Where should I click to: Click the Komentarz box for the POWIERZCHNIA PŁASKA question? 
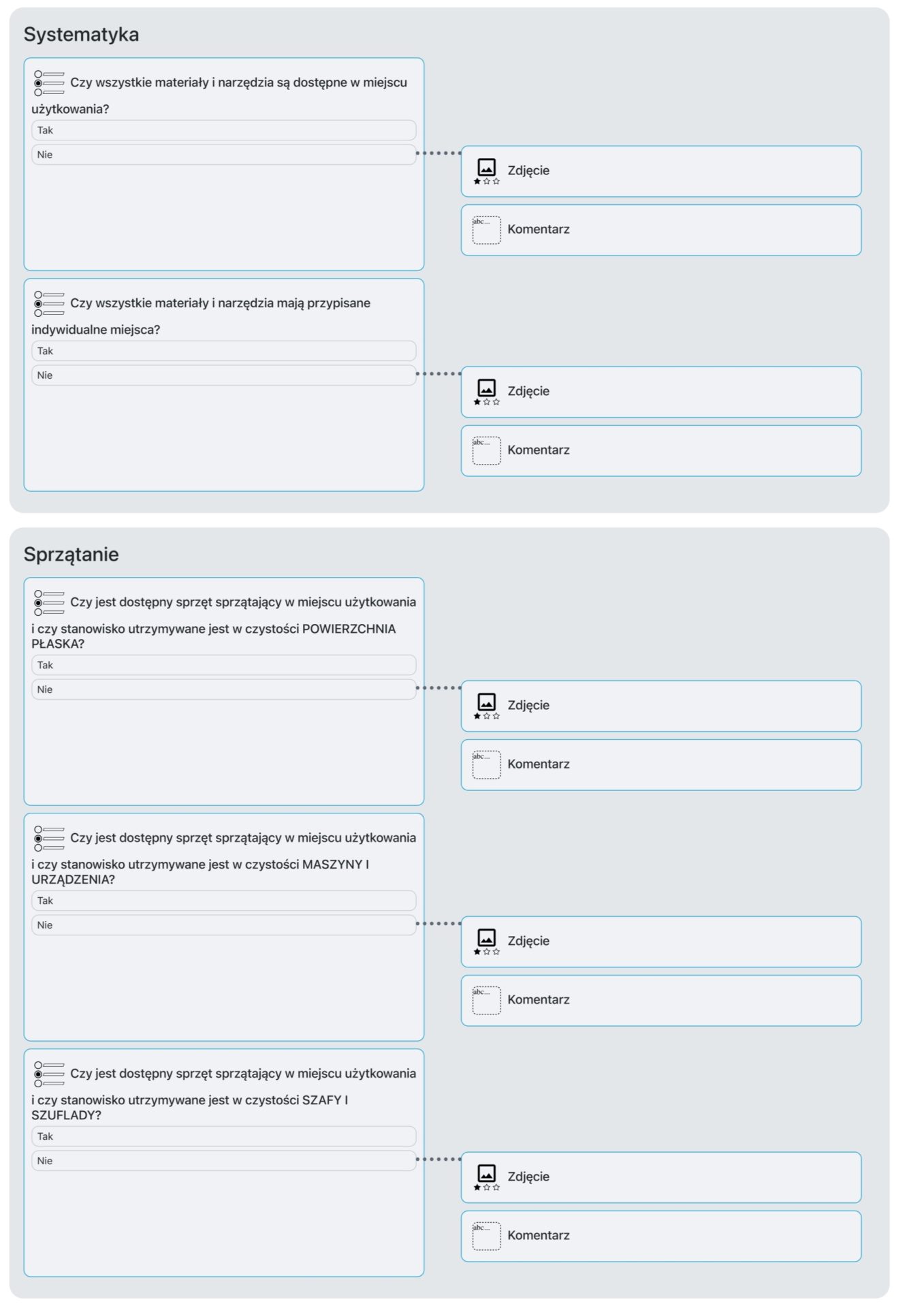(x=661, y=764)
